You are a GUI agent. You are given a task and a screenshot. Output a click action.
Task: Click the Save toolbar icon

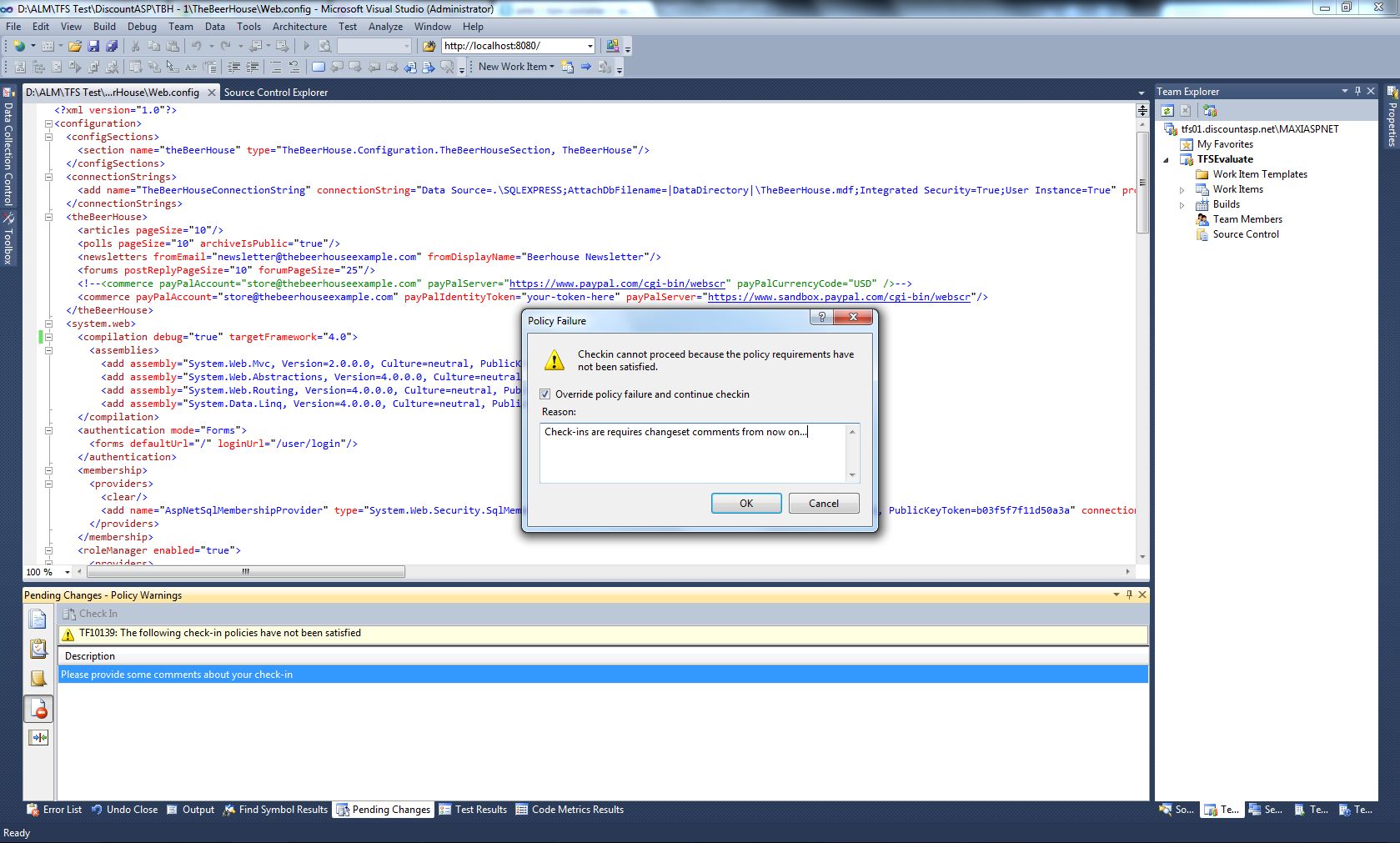coord(93,46)
